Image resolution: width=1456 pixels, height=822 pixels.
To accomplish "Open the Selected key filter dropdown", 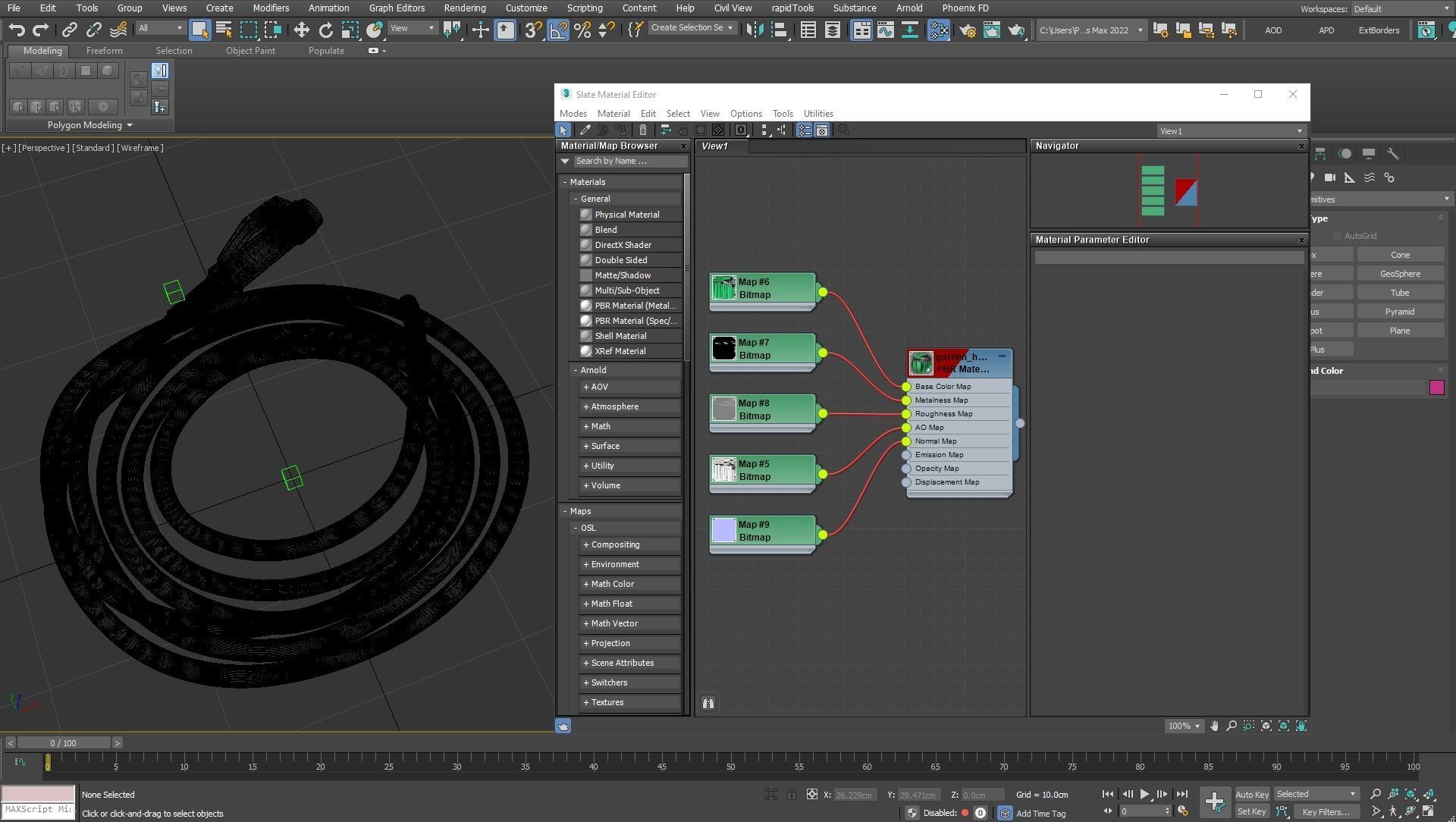I will tap(1316, 794).
